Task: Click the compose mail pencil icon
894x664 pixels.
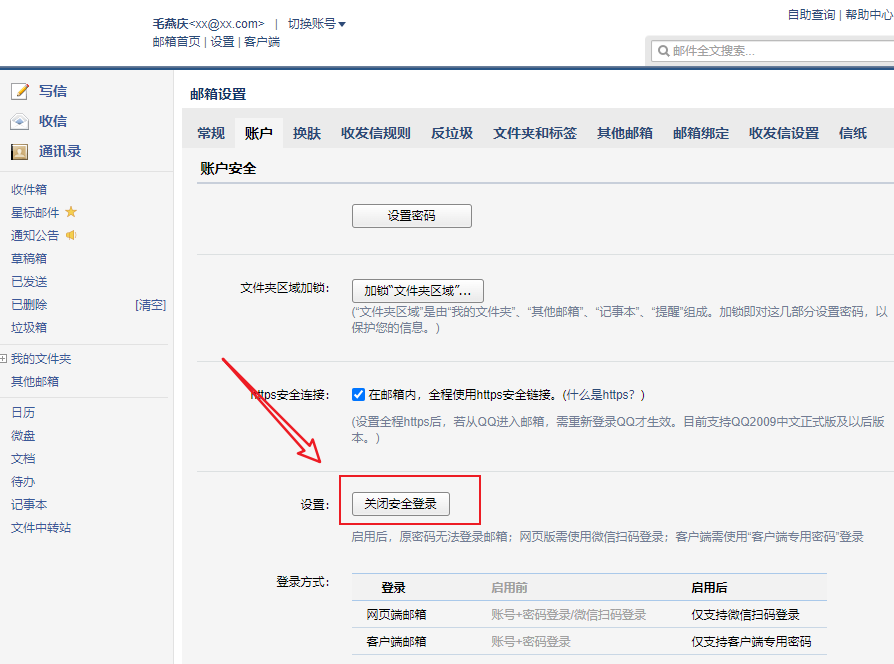Action: [x=20, y=91]
